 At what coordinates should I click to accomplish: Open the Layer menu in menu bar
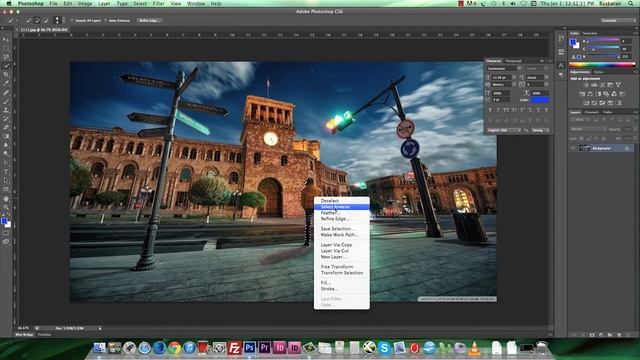pyautogui.click(x=104, y=3)
